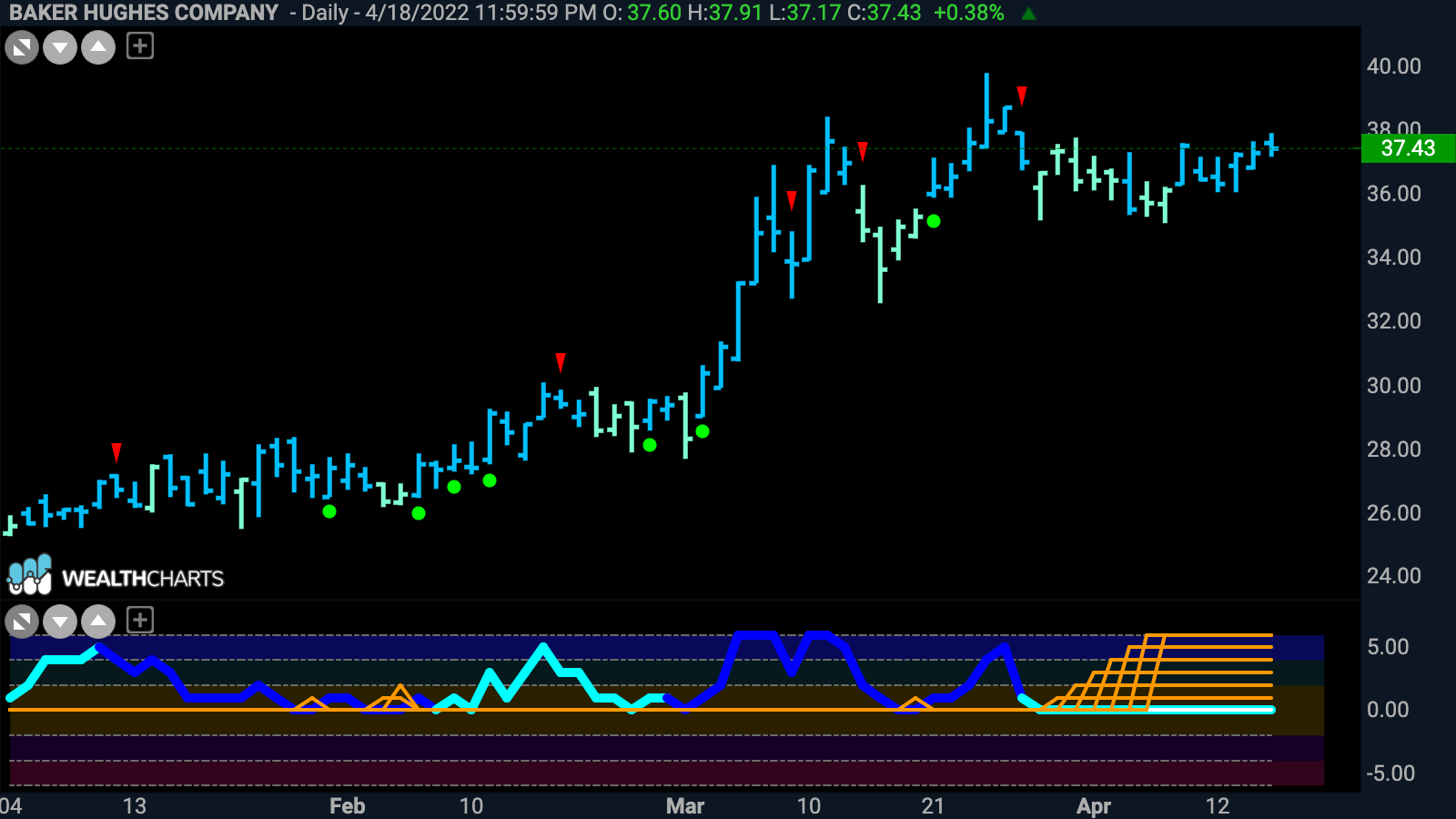Click the Apr date axis label
This screenshot has height=819, width=1456.
coord(1094,806)
